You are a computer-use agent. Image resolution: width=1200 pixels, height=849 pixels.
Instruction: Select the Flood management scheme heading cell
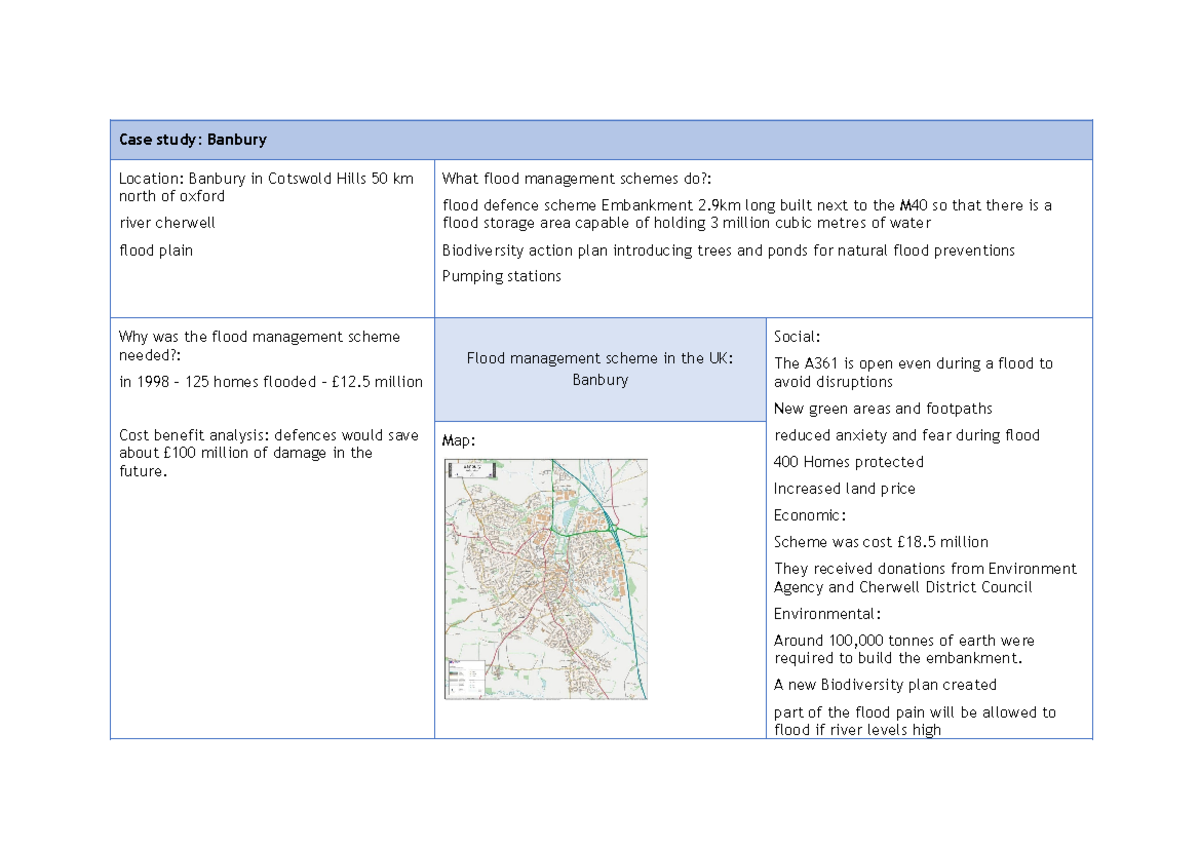[600, 368]
